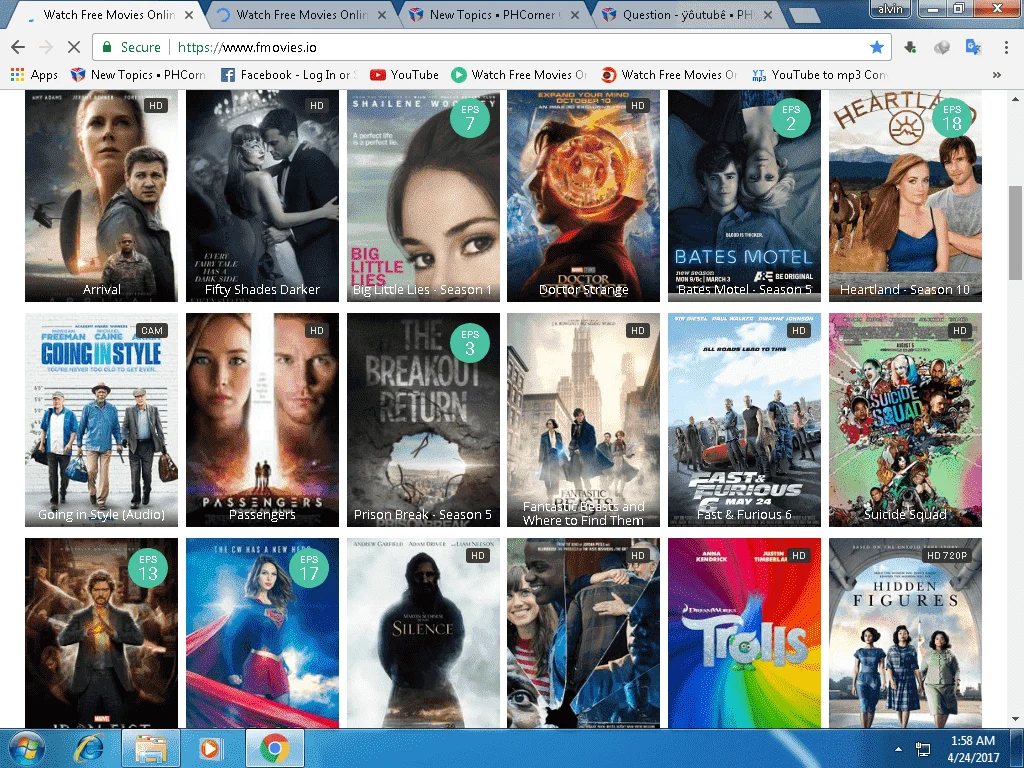
Task: Open the Chrome three-dot menu
Action: [x=1006, y=47]
